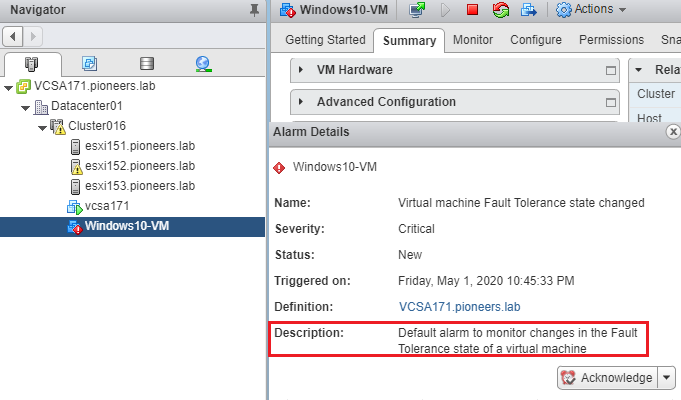Click the esxi152.pioneers.lab host warning icon

tap(76, 166)
